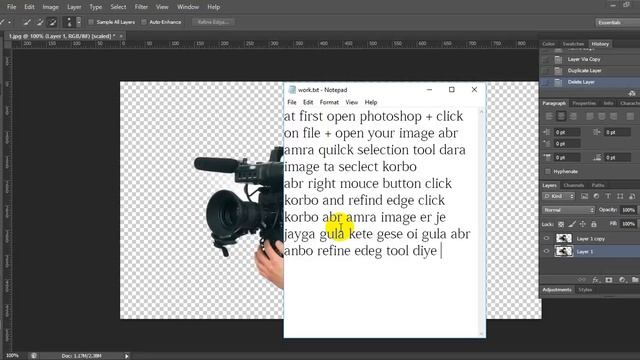The image size is (640, 360).
Task: Open Photoshop Help menu
Action: pos(213,7)
